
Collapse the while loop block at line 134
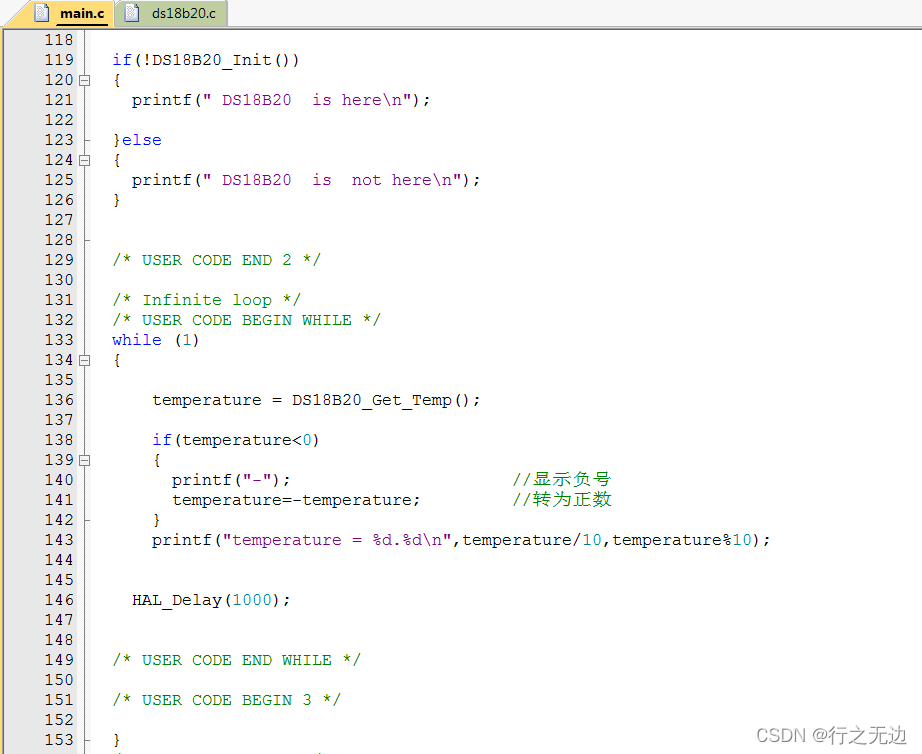pyautogui.click(x=85, y=360)
